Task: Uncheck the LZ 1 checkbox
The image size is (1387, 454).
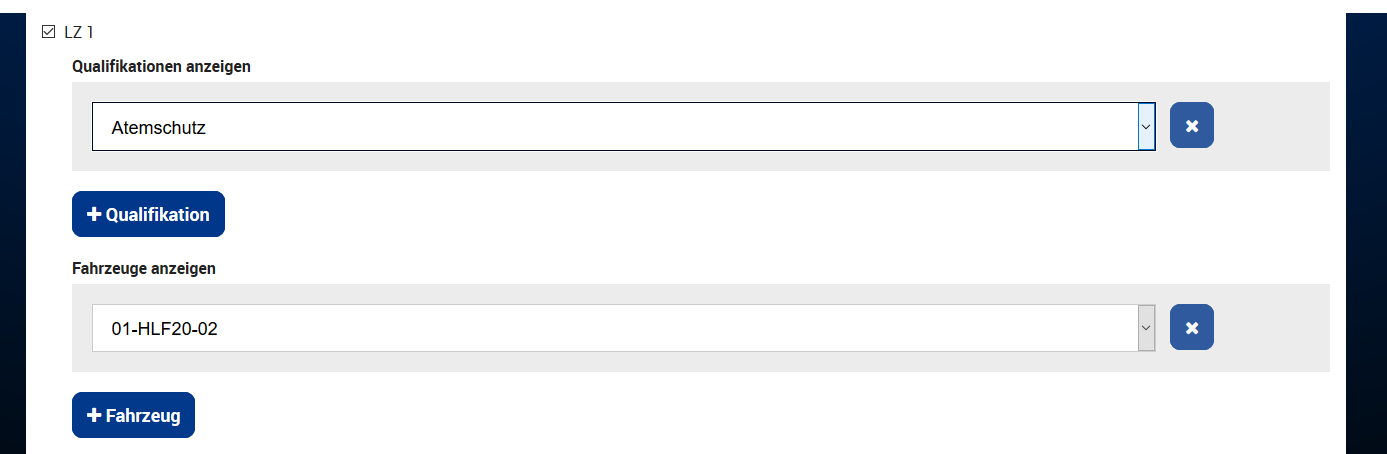Action: tap(48, 32)
